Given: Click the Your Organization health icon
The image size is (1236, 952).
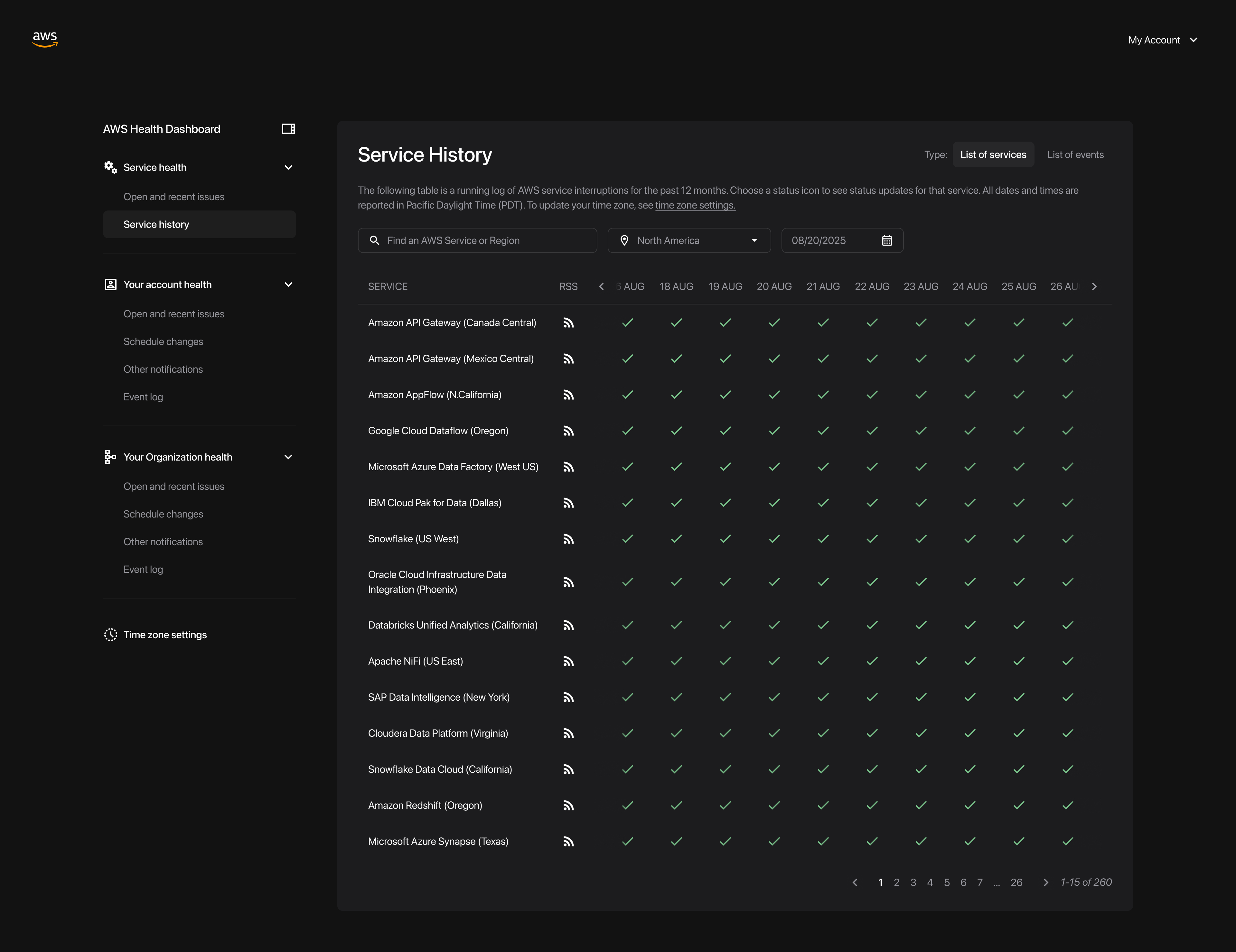Looking at the screenshot, I should click(110, 457).
